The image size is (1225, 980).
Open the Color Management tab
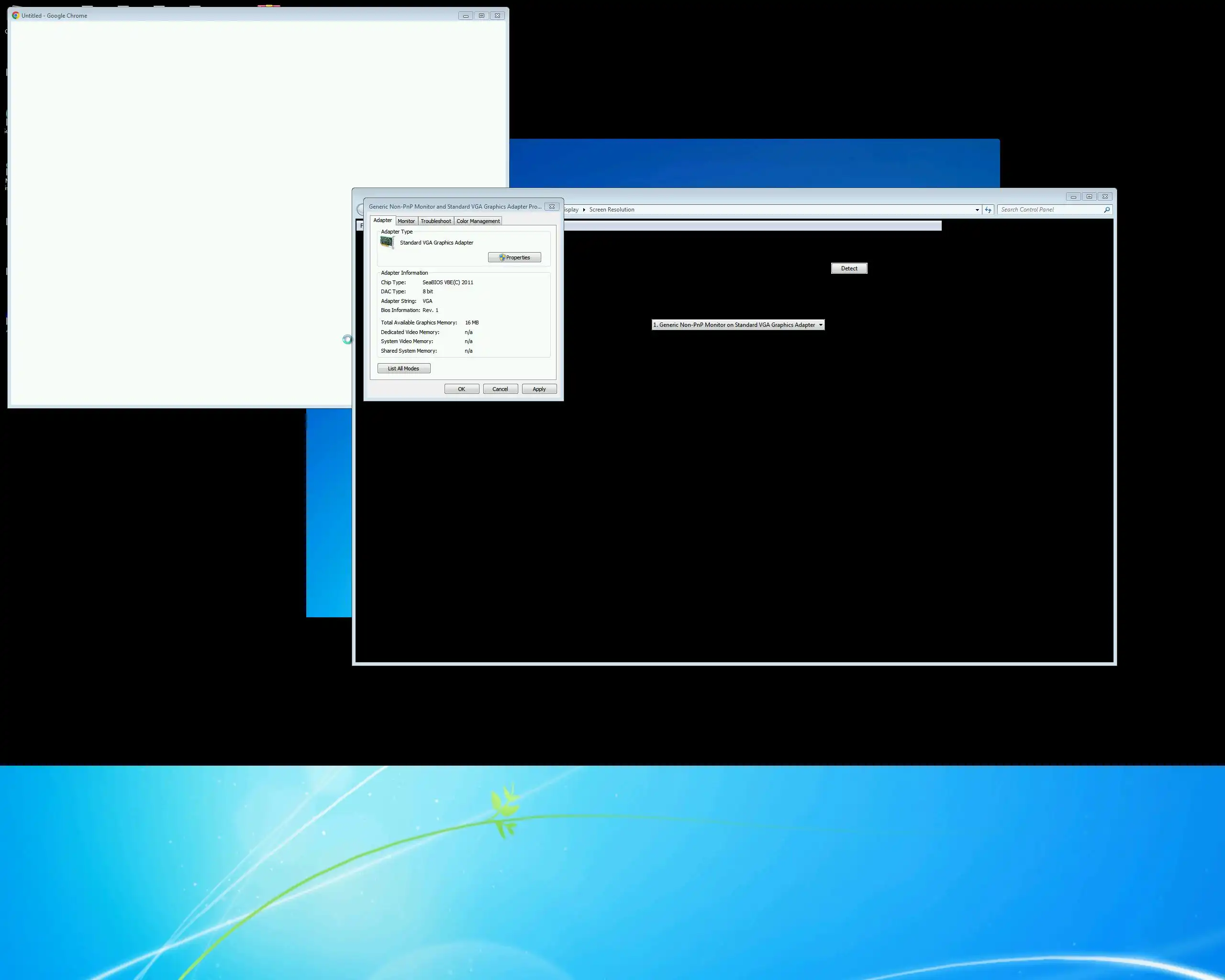click(x=478, y=221)
